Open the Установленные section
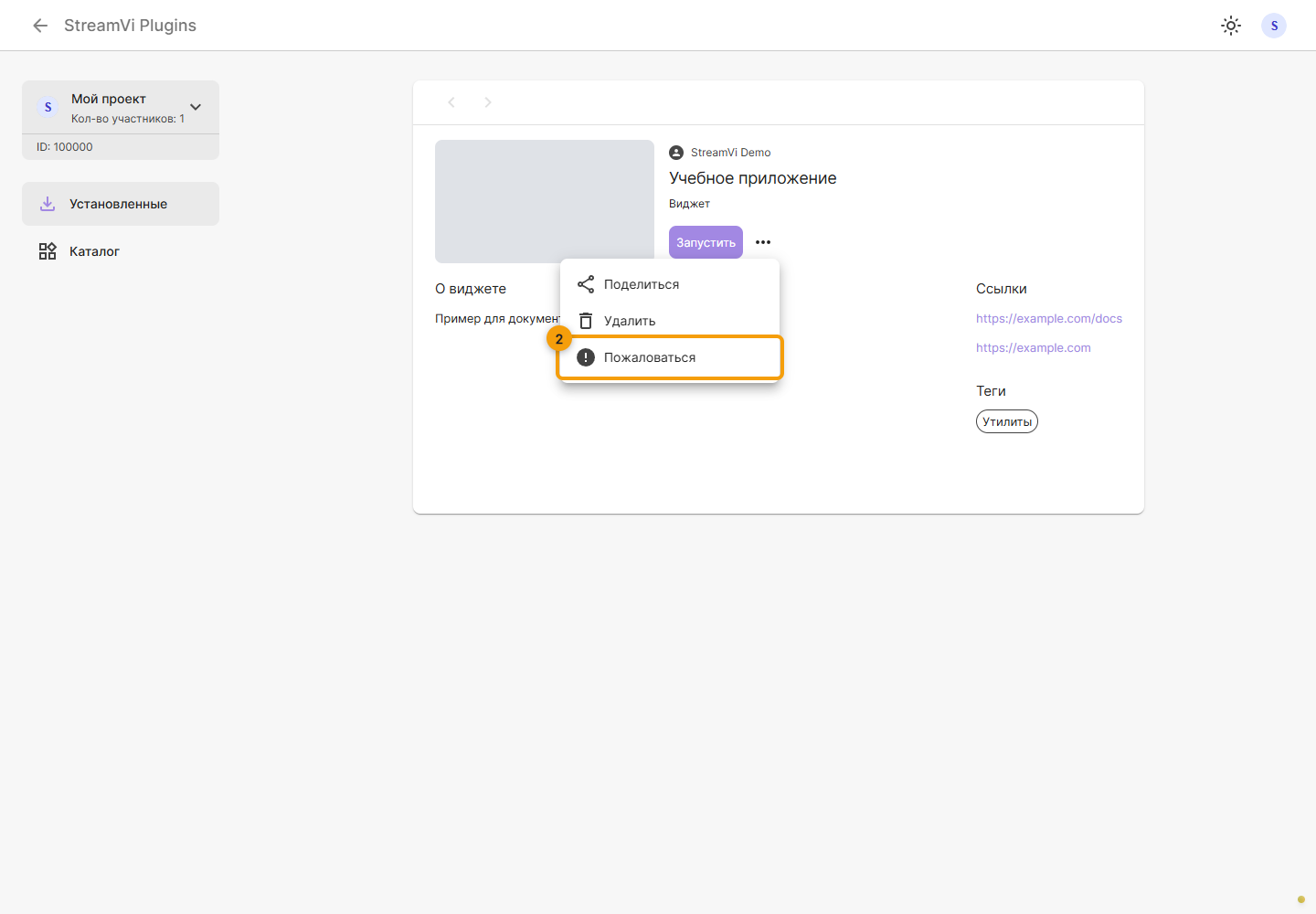The height and width of the screenshot is (914, 1316). point(121,204)
